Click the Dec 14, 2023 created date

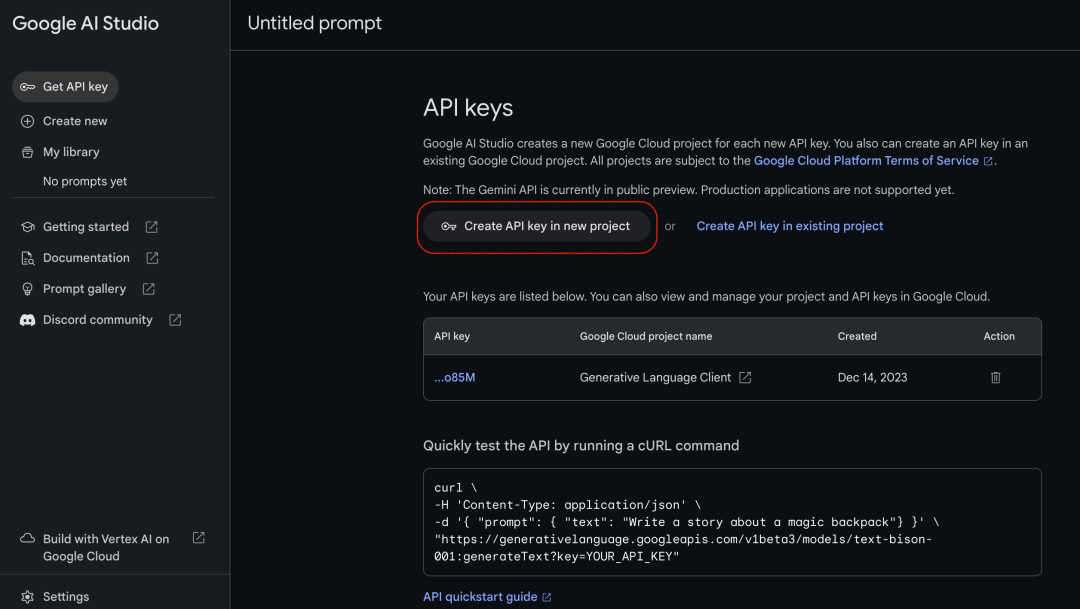tap(872, 378)
